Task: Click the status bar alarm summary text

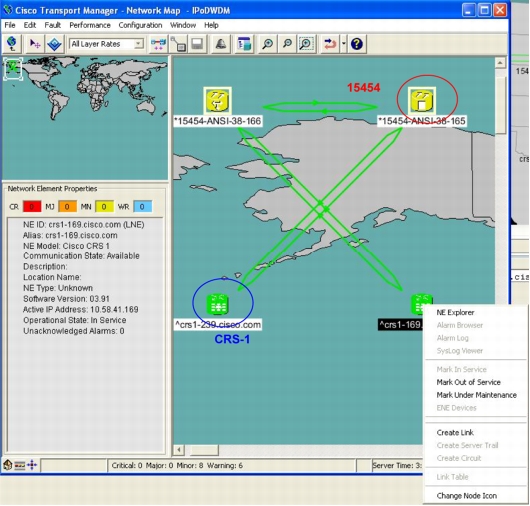Action: (177, 465)
